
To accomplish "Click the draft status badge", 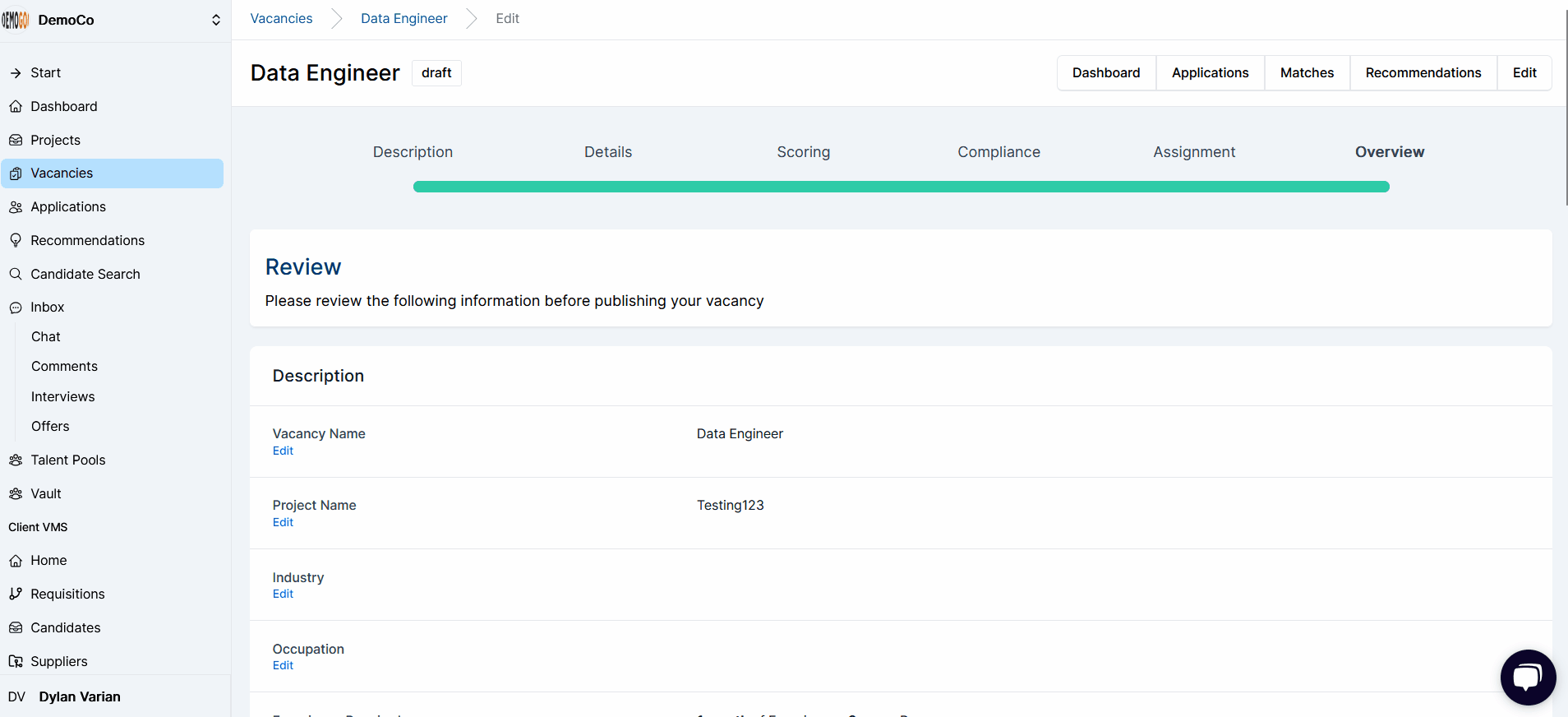I will pyautogui.click(x=436, y=73).
